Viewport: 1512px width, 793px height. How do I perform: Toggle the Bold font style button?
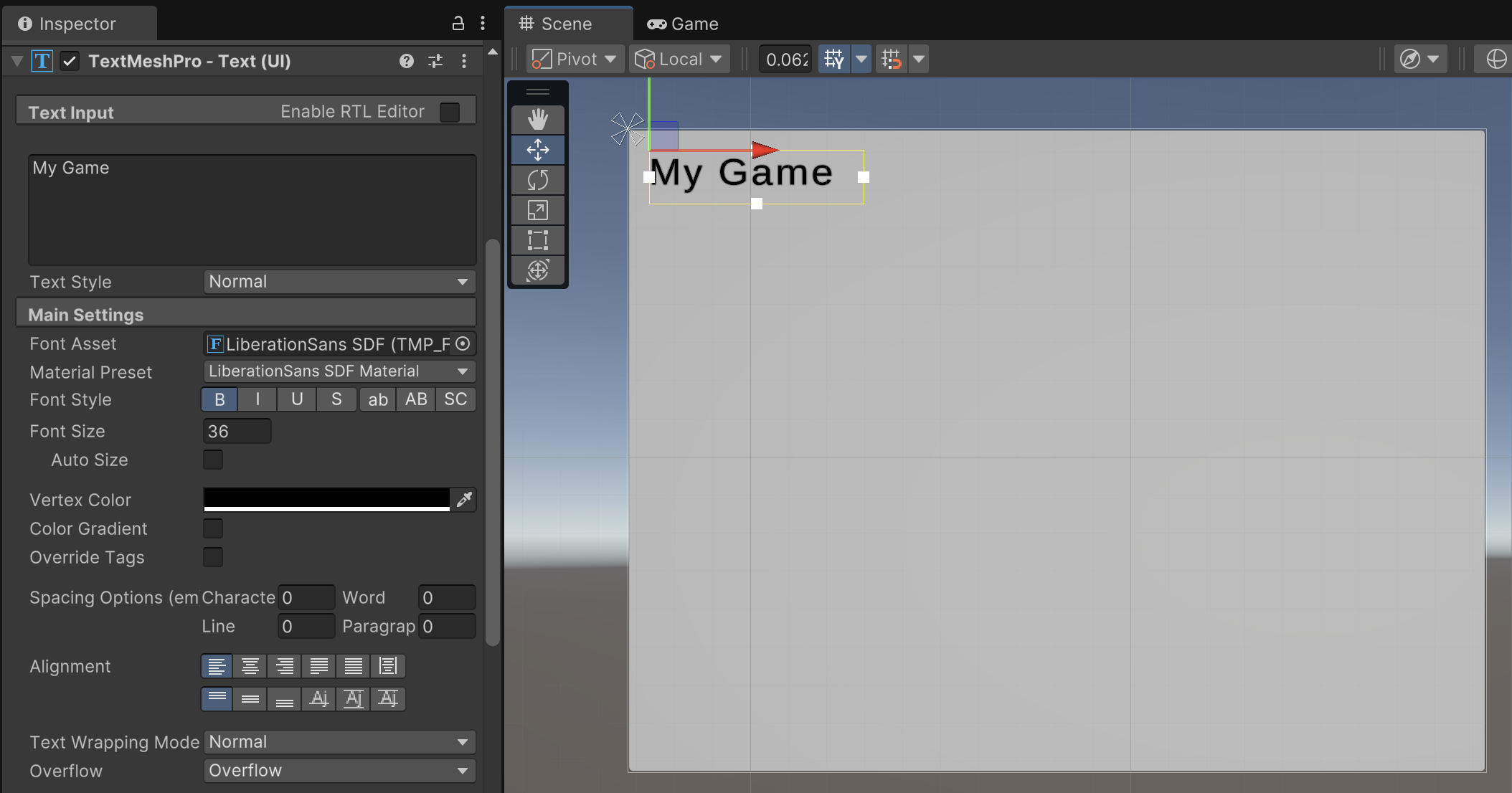click(219, 399)
